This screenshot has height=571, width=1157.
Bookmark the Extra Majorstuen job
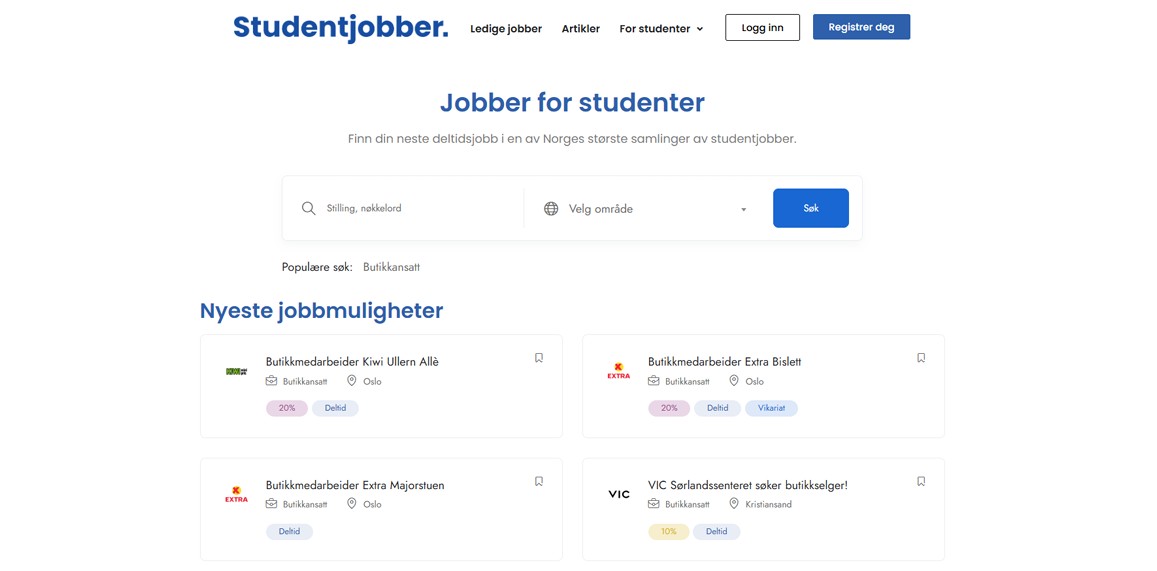click(539, 481)
